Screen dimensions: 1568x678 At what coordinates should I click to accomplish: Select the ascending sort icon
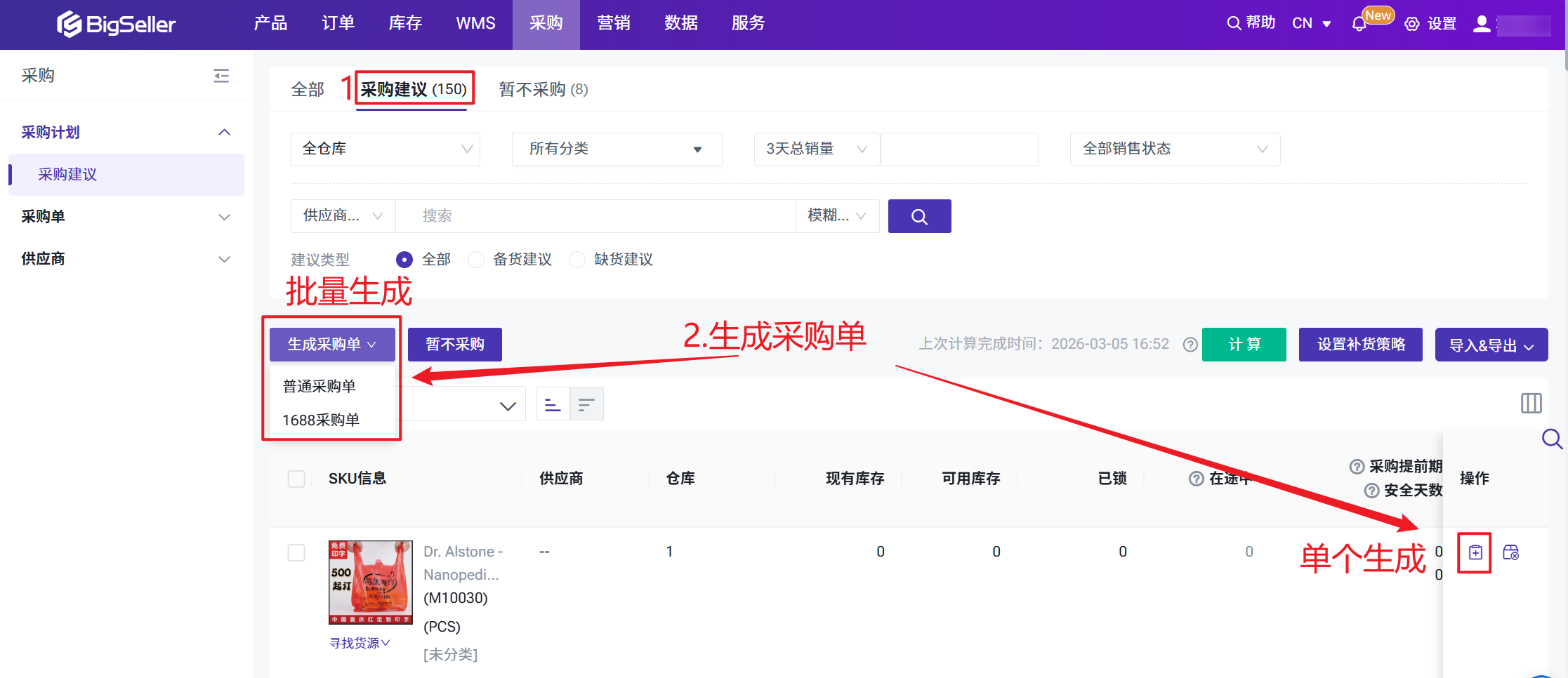tap(553, 404)
